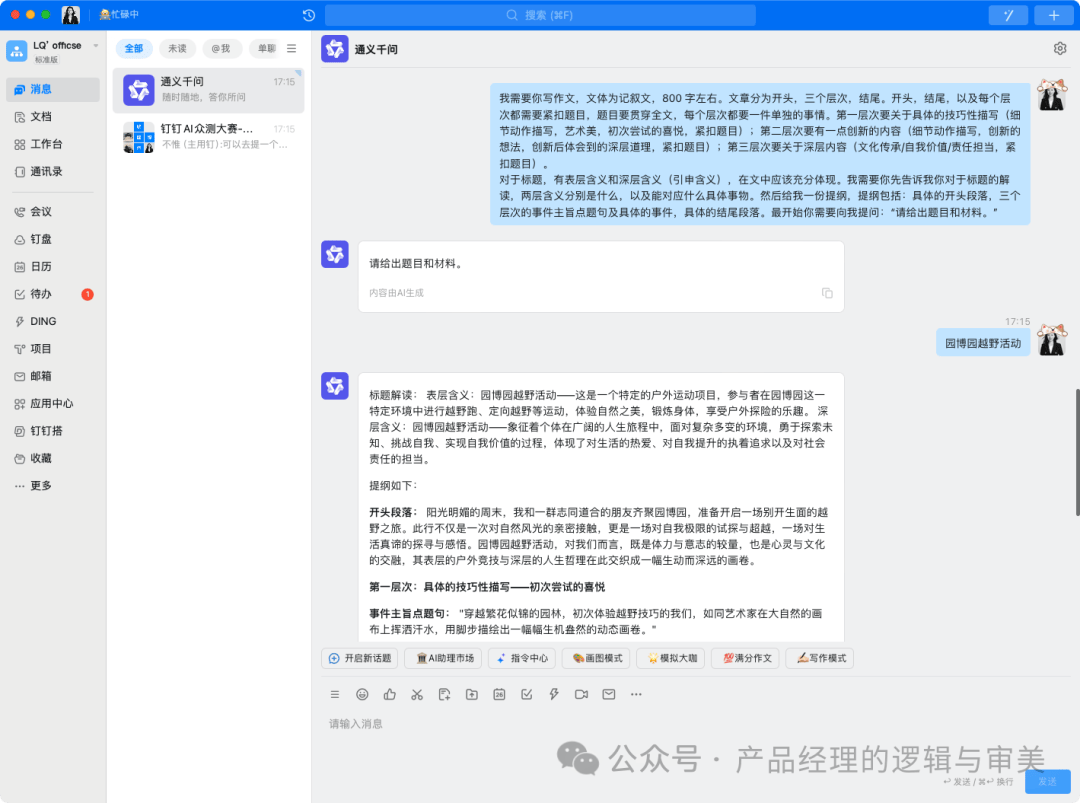This screenshot has height=803, width=1080.
Task: Click the document add icon in message toolbar
Action: click(x=444, y=694)
